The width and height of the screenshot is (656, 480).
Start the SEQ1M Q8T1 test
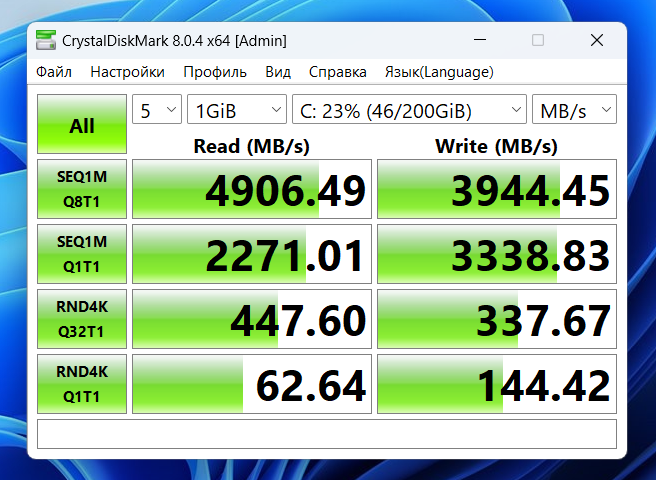point(82,189)
